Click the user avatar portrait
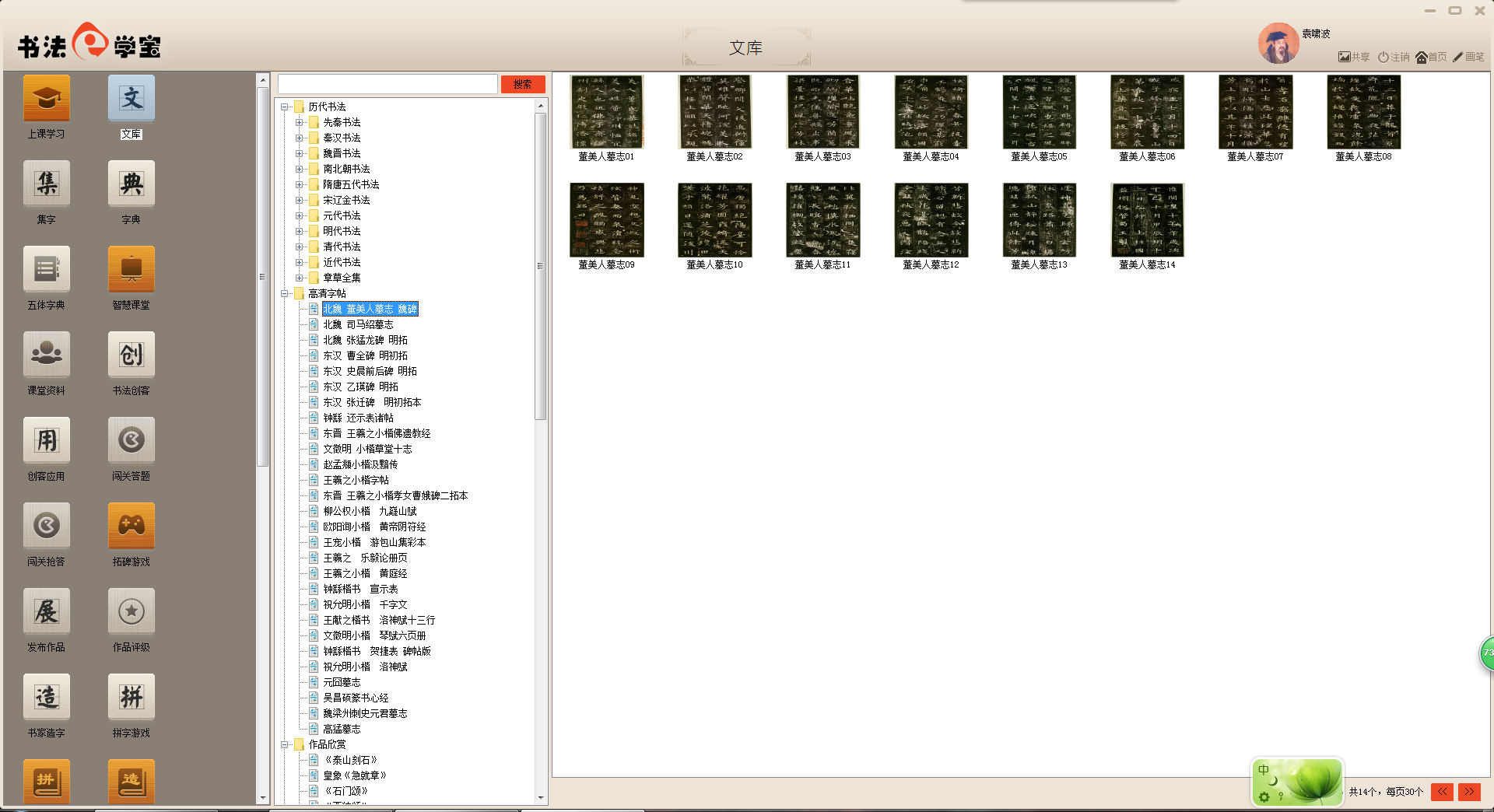Image resolution: width=1494 pixels, height=812 pixels. click(1278, 44)
